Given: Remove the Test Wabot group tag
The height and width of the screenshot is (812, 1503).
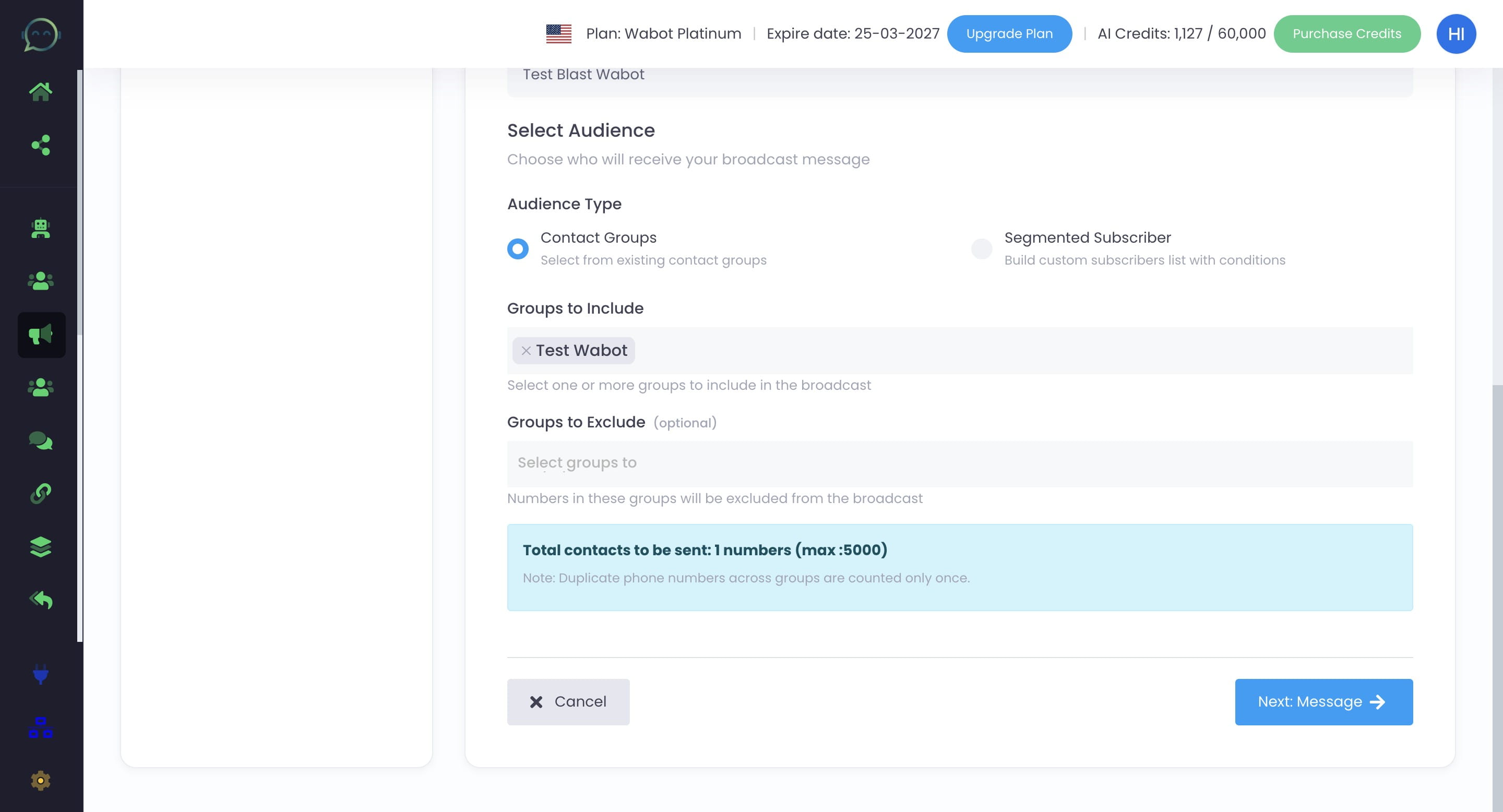Looking at the screenshot, I should tap(526, 350).
